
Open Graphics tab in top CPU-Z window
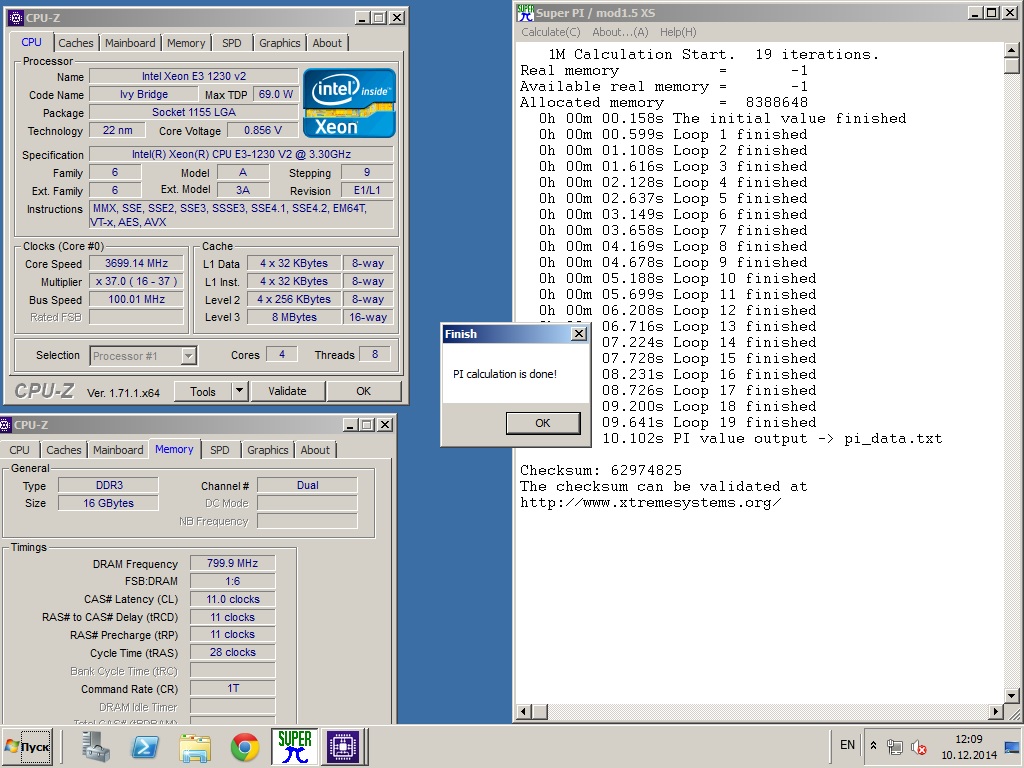click(x=280, y=43)
